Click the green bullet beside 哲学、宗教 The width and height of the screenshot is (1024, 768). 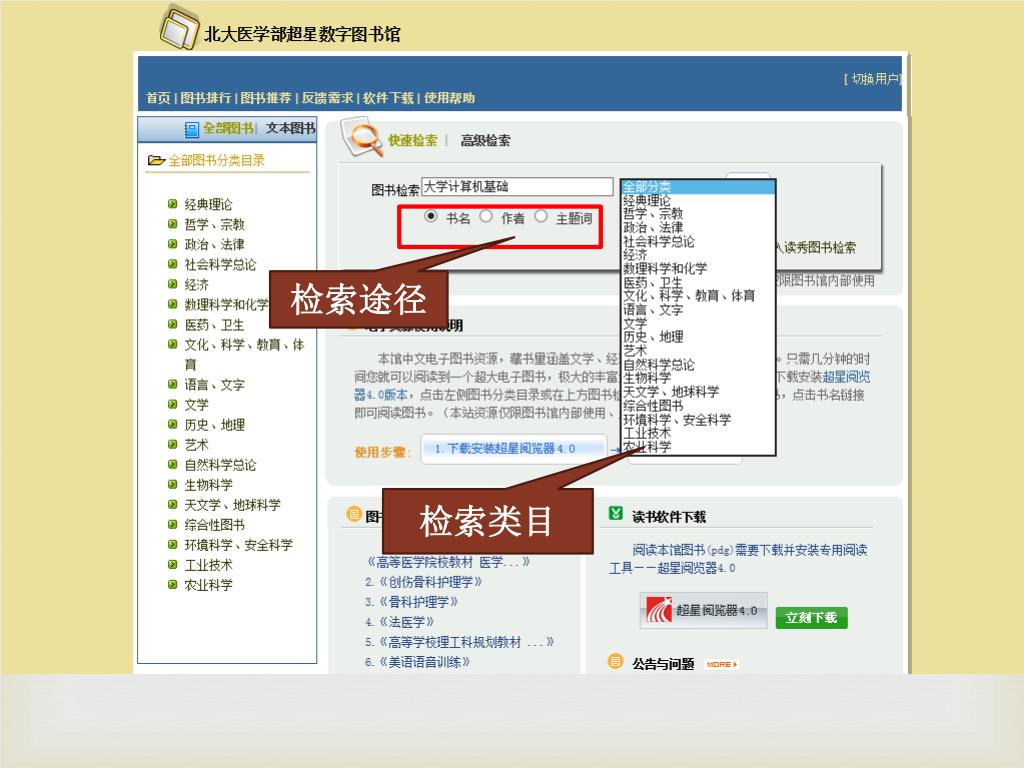[172, 224]
